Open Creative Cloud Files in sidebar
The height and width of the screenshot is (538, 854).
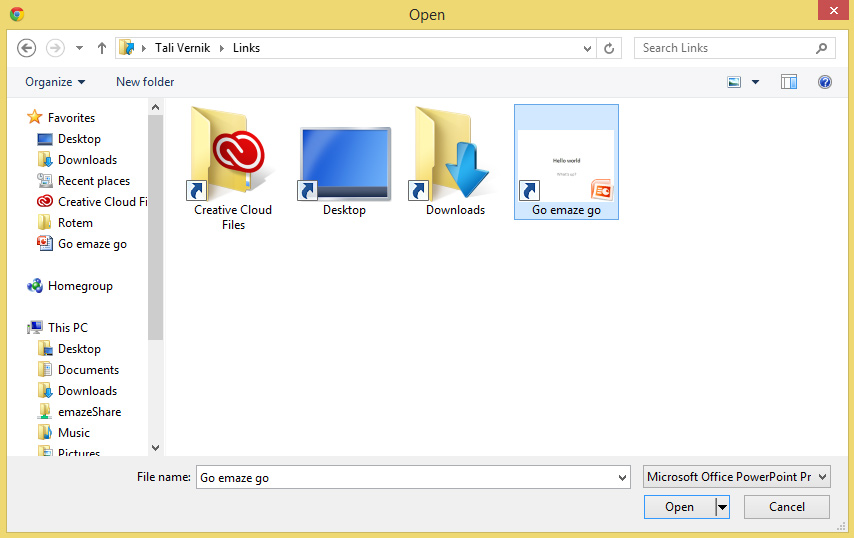102,202
